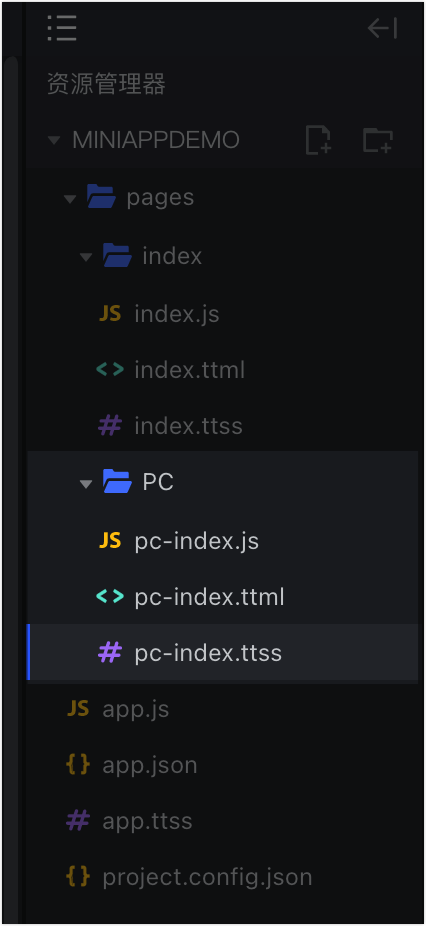
Task: Click the pages folder icon
Action: click(101, 197)
